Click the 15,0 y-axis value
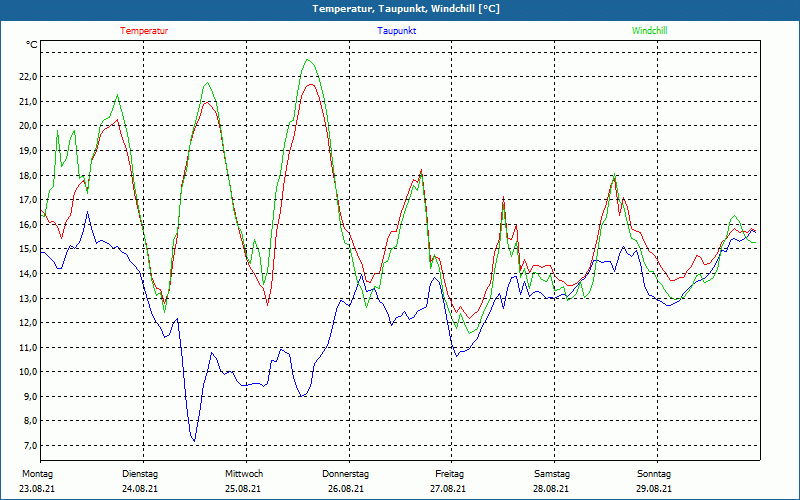 [x=29, y=248]
